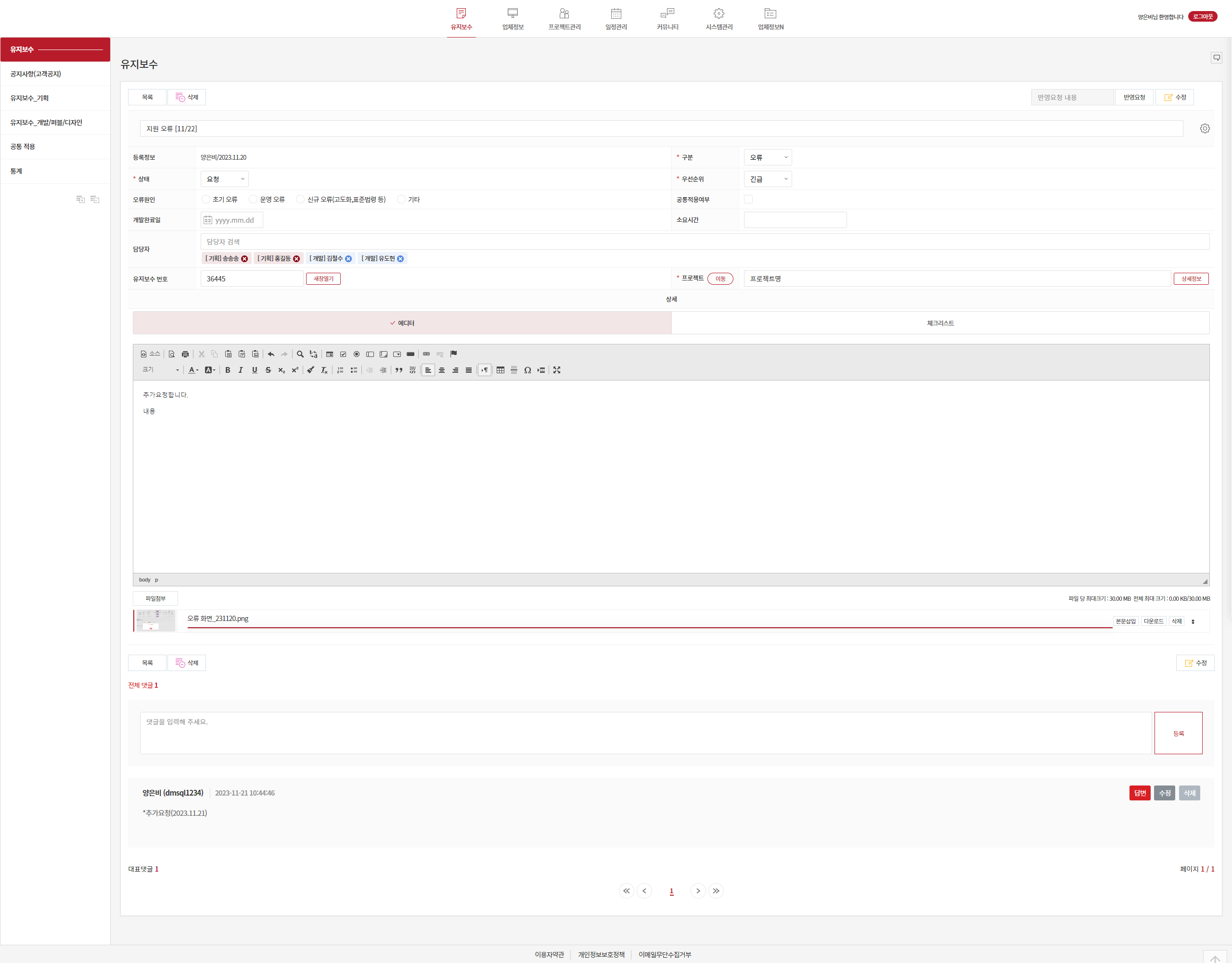The image size is (1232, 963).
Task: Click the print icon in editor toolbar
Action: pyautogui.click(x=185, y=354)
